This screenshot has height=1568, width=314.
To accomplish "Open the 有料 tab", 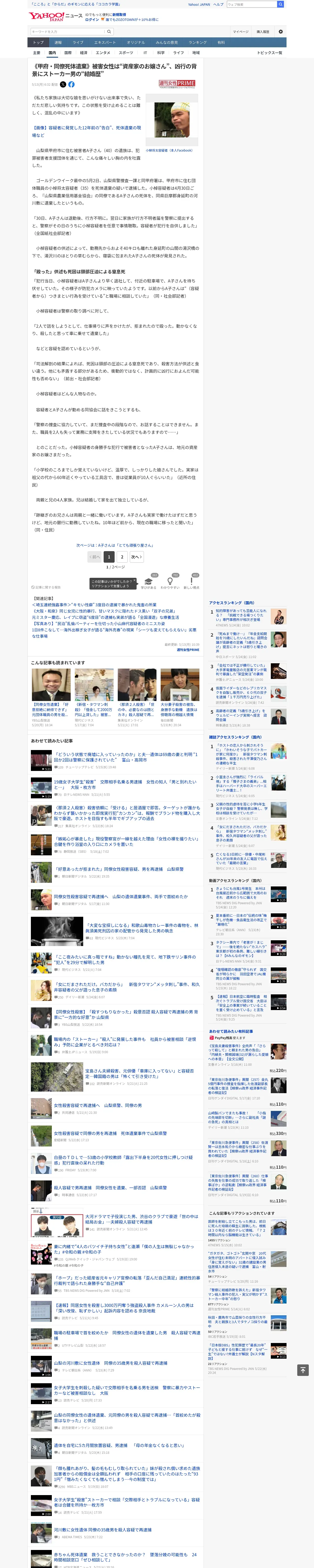I will (x=221, y=43).
